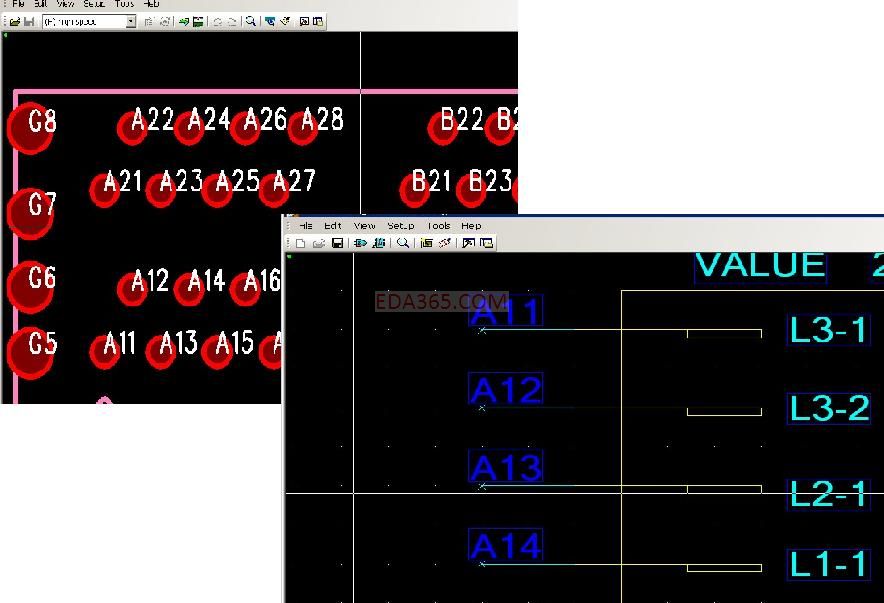The height and width of the screenshot is (603, 884).
Task: Activate zoom tool in layout window toolbar
Action: point(251,21)
